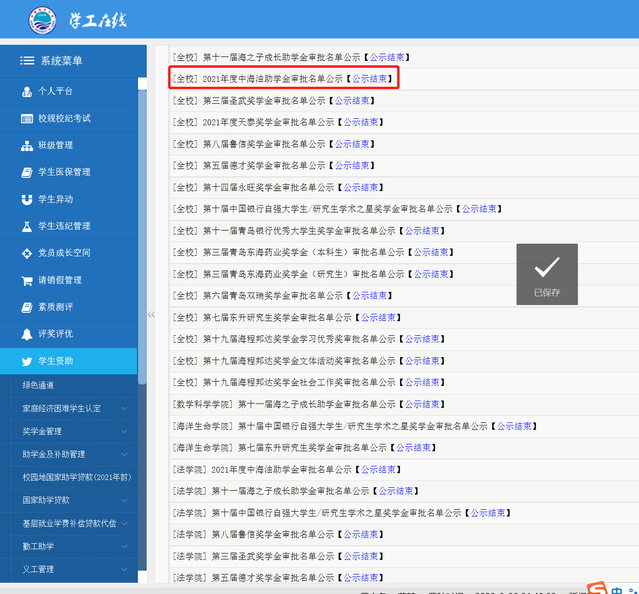Click the 请销假管理 cart icon

27,280
